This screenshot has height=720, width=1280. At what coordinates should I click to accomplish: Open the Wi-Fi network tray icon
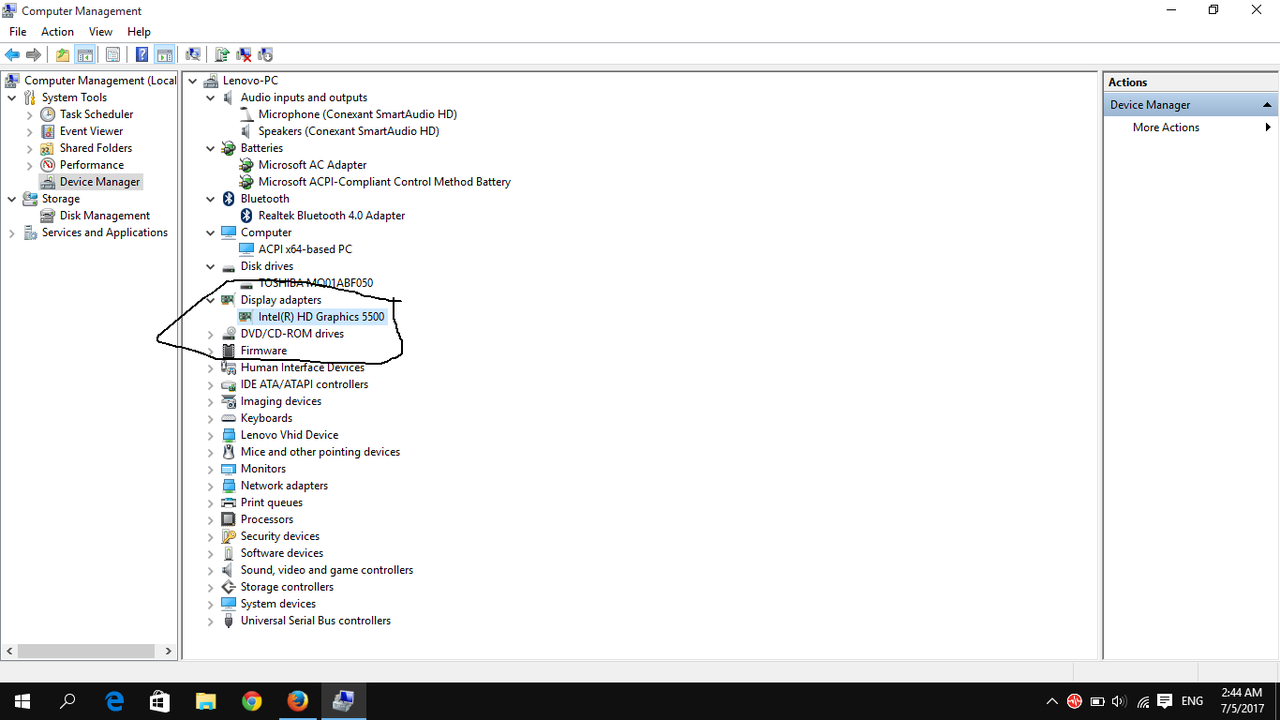click(x=1142, y=702)
